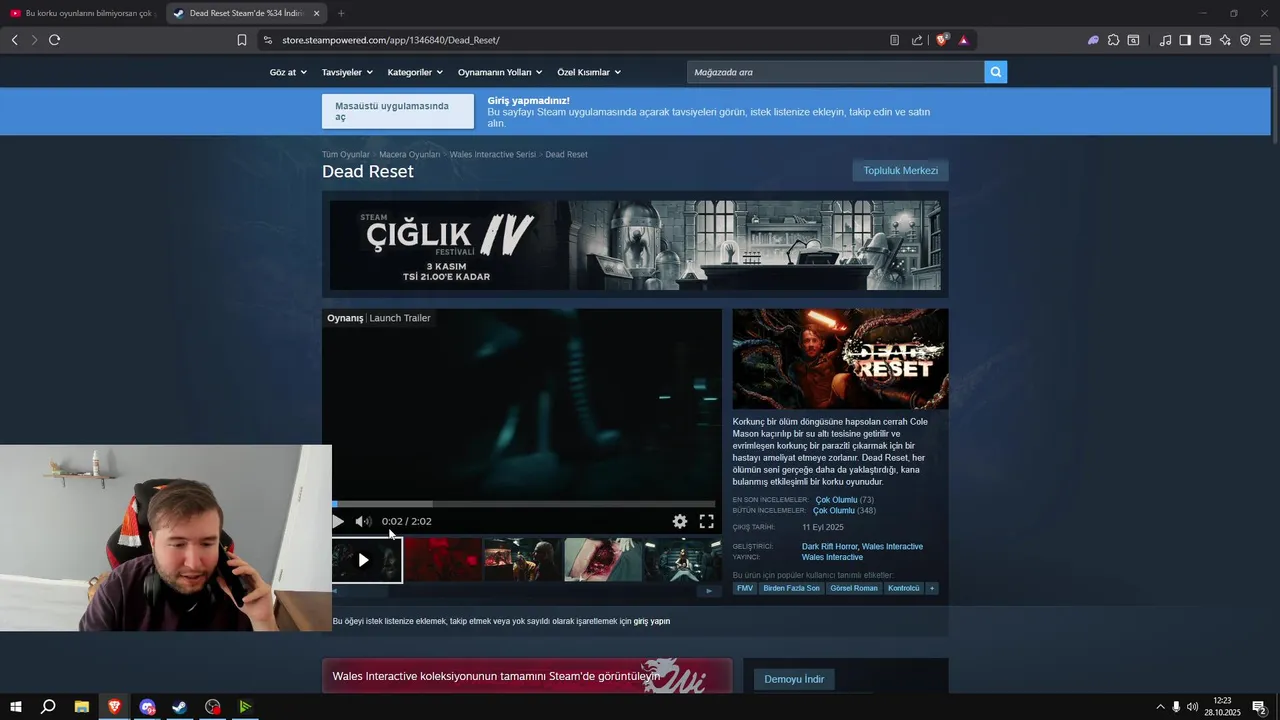Open the Dark Rift Horror developer link
1280x720 pixels.
click(x=829, y=546)
